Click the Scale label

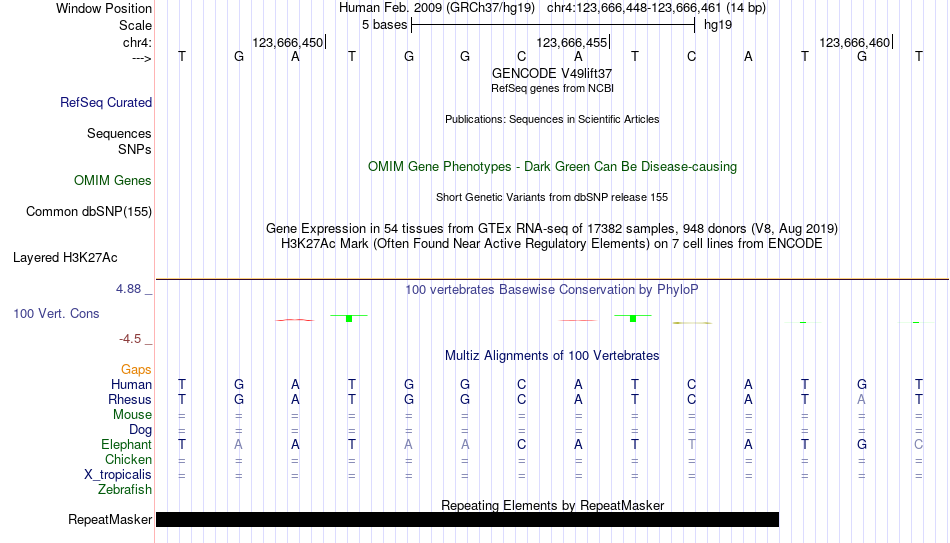point(136,25)
